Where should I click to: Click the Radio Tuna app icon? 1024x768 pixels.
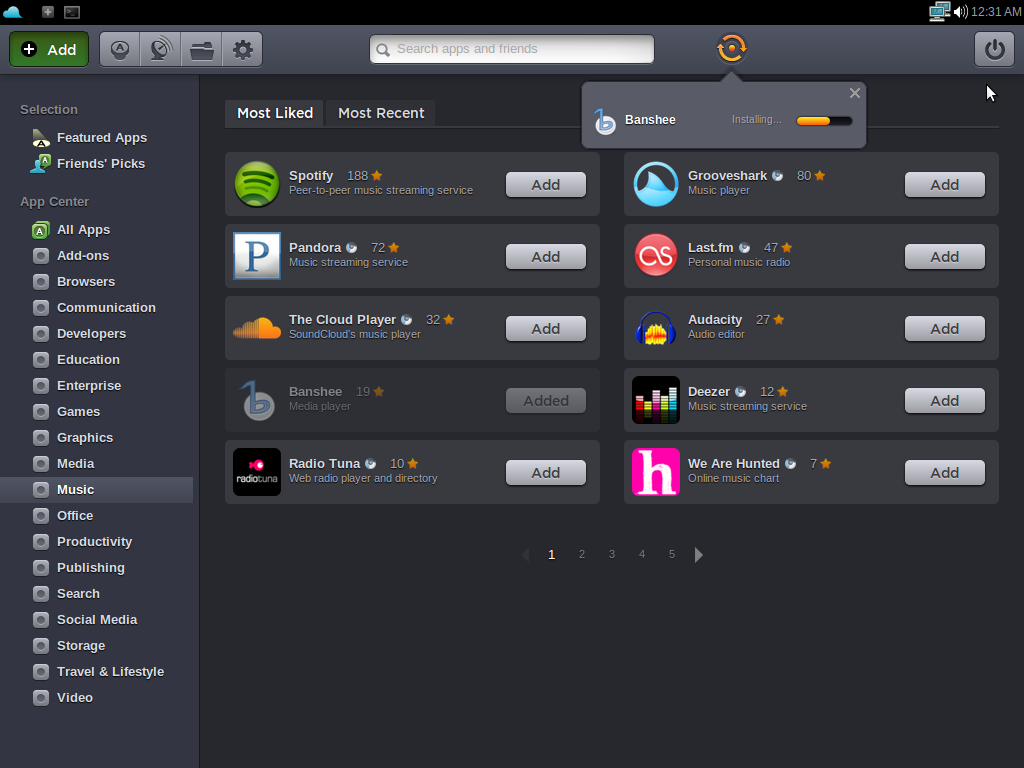257,472
